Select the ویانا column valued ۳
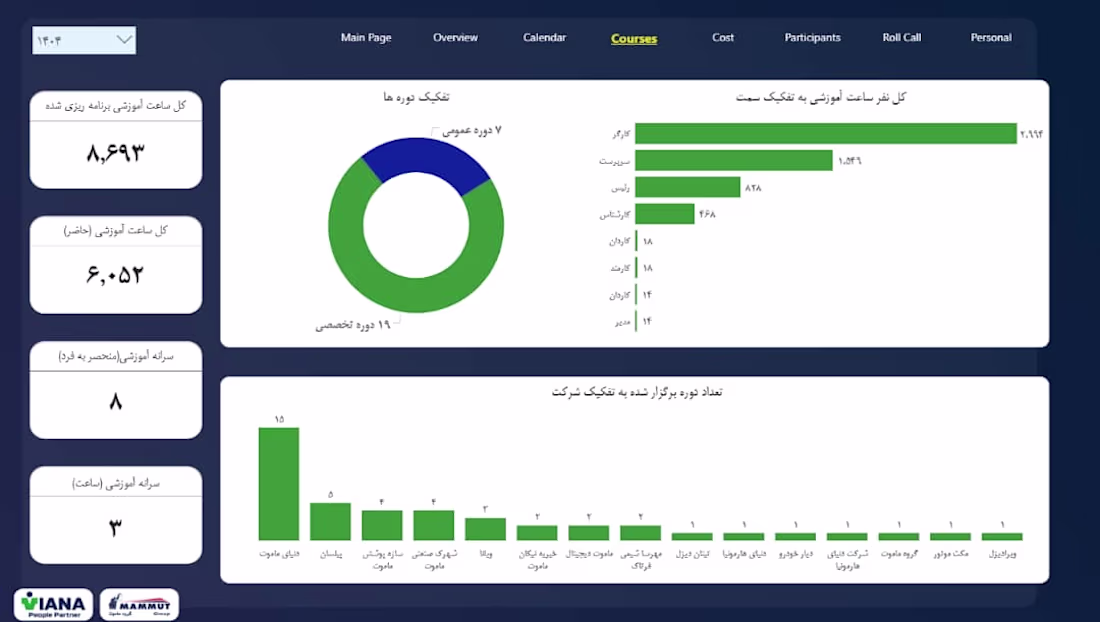Image resolution: width=1100 pixels, height=622 pixels. (485, 529)
